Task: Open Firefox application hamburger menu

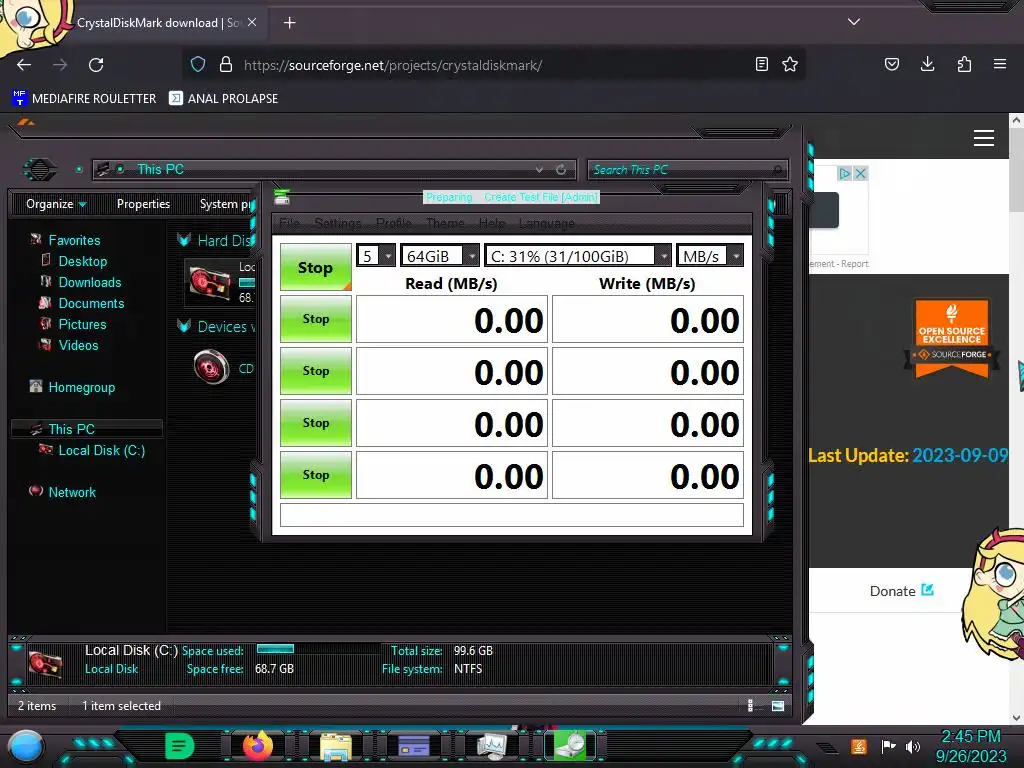Action: point(1000,64)
